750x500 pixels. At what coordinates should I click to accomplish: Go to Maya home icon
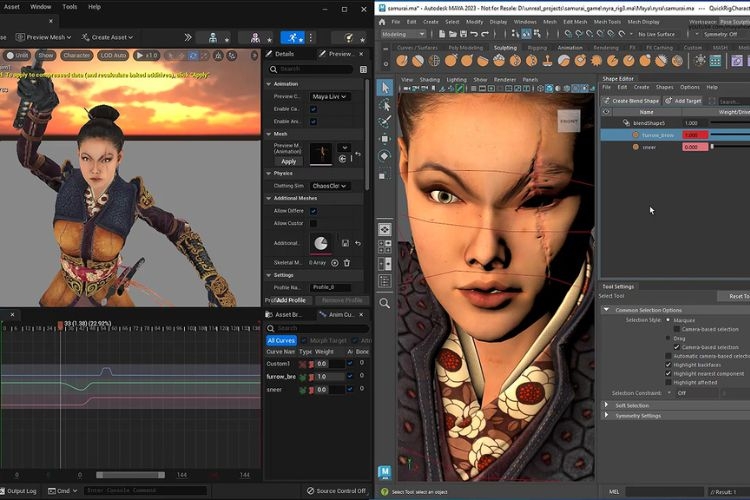pyautogui.click(x=382, y=22)
